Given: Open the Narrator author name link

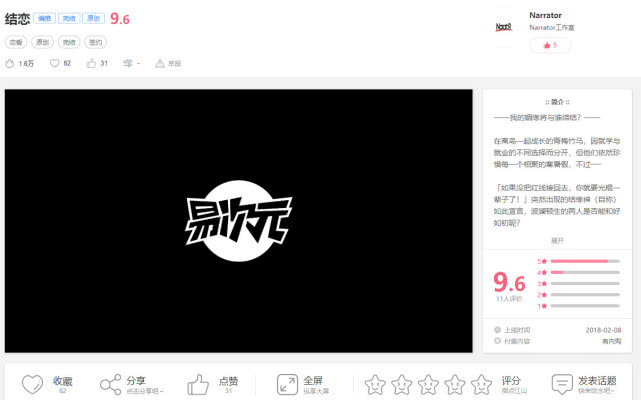Looking at the screenshot, I should pos(545,15).
